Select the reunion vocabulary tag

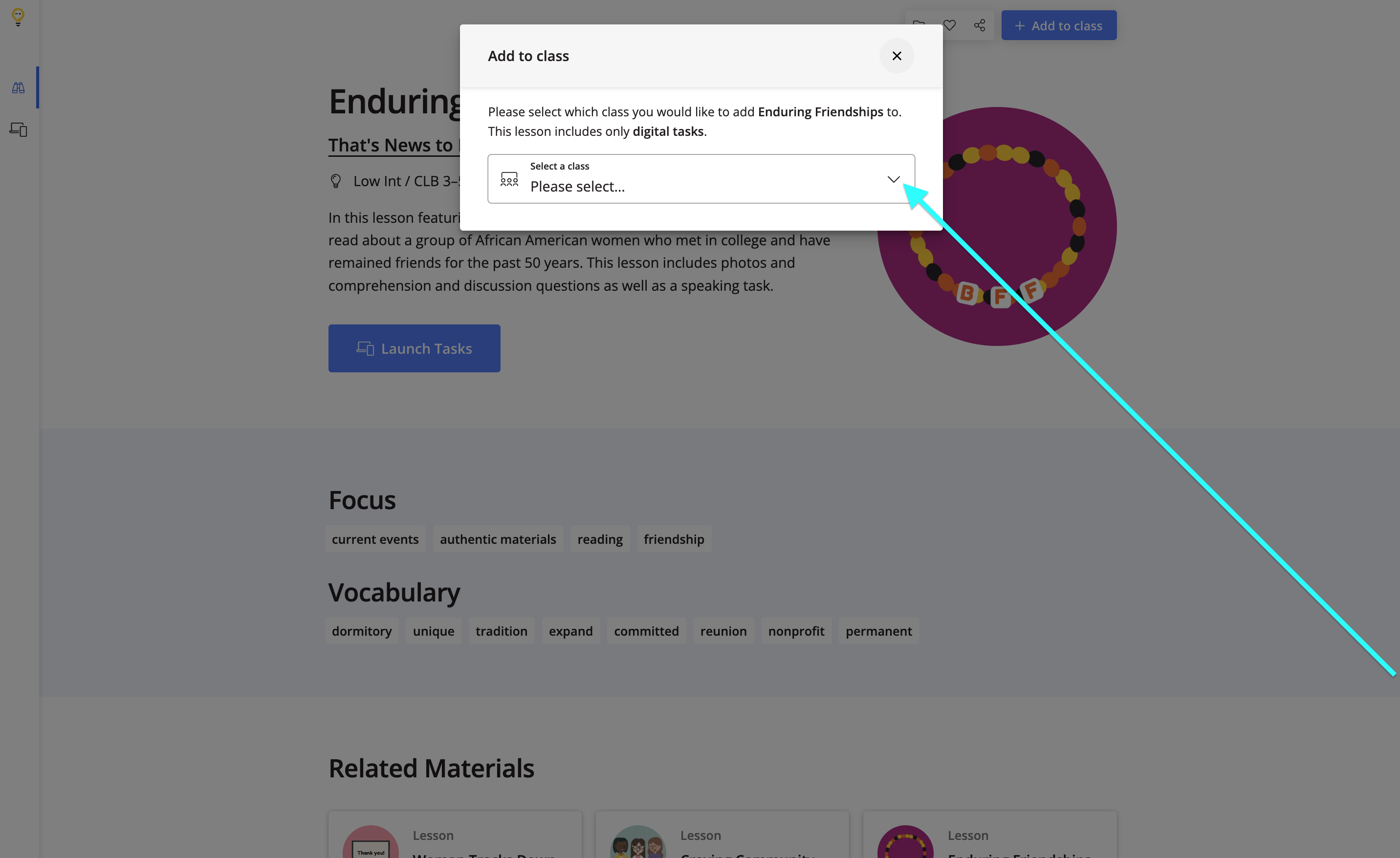(723, 631)
